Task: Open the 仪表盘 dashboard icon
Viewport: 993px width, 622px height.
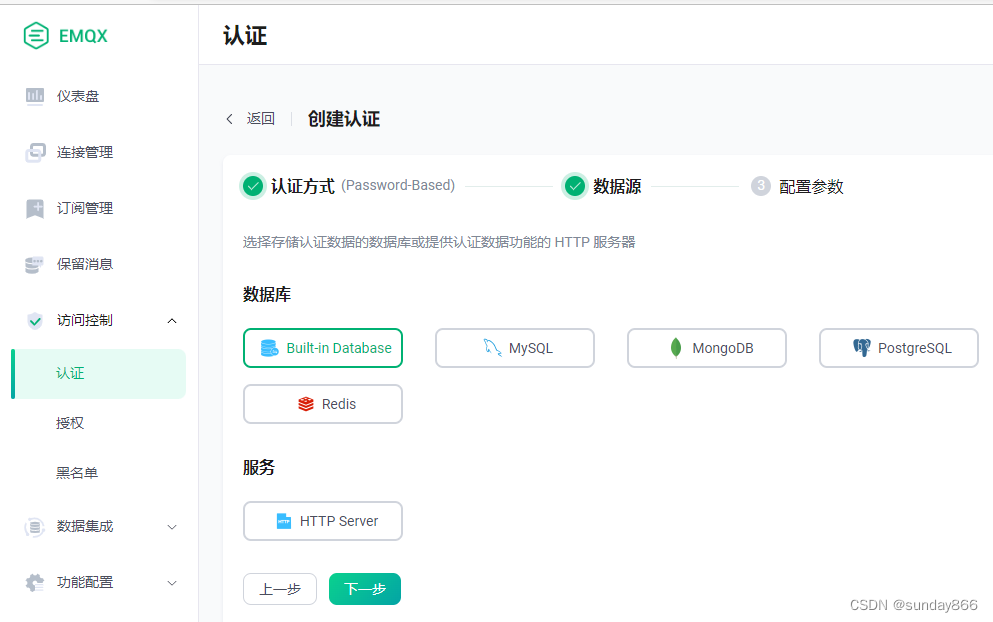Action: 35,95
